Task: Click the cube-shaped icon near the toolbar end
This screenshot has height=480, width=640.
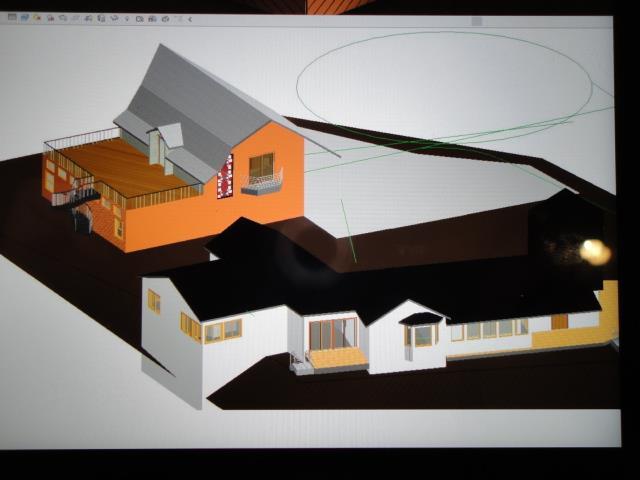Action: click(x=165, y=19)
